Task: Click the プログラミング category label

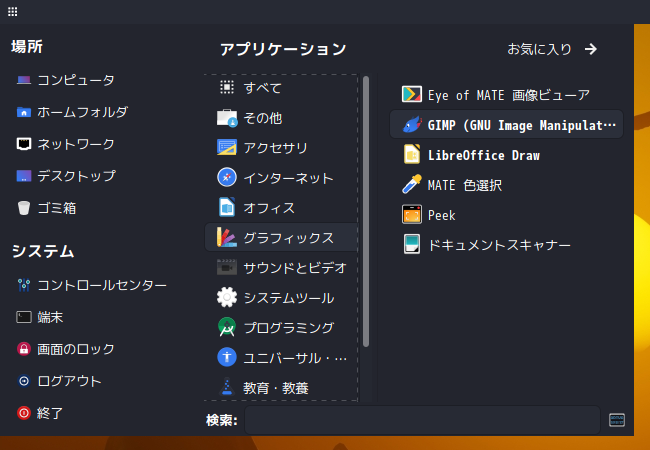Action: tap(289, 328)
